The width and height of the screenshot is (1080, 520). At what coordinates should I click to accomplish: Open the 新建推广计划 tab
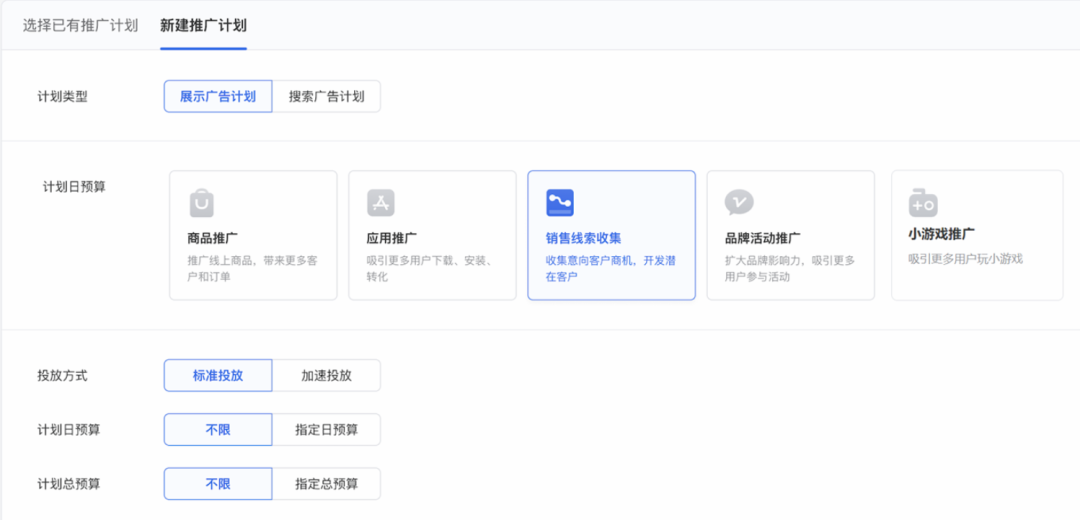click(203, 25)
